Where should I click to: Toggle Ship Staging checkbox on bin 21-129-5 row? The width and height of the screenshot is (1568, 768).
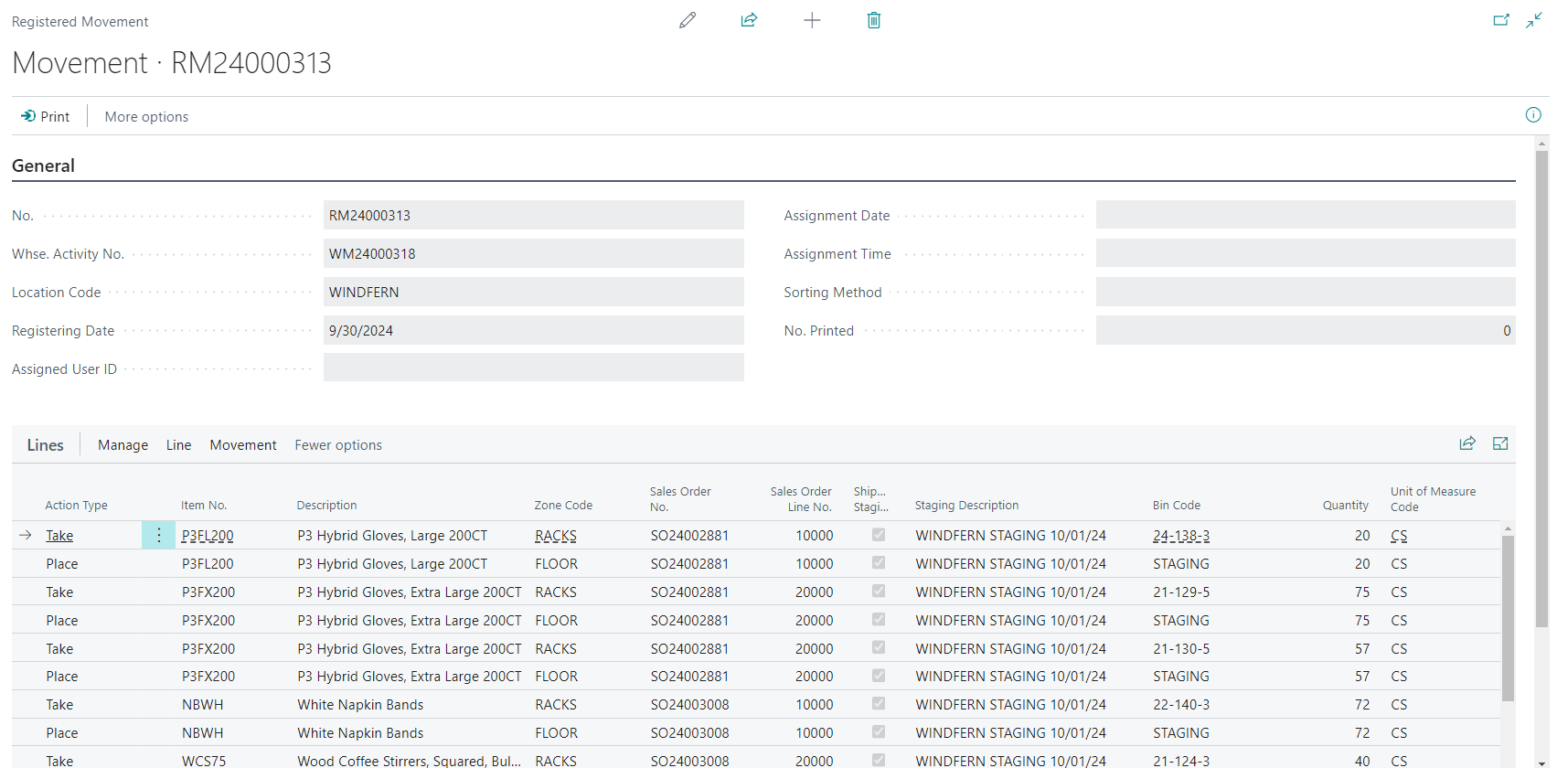879,592
